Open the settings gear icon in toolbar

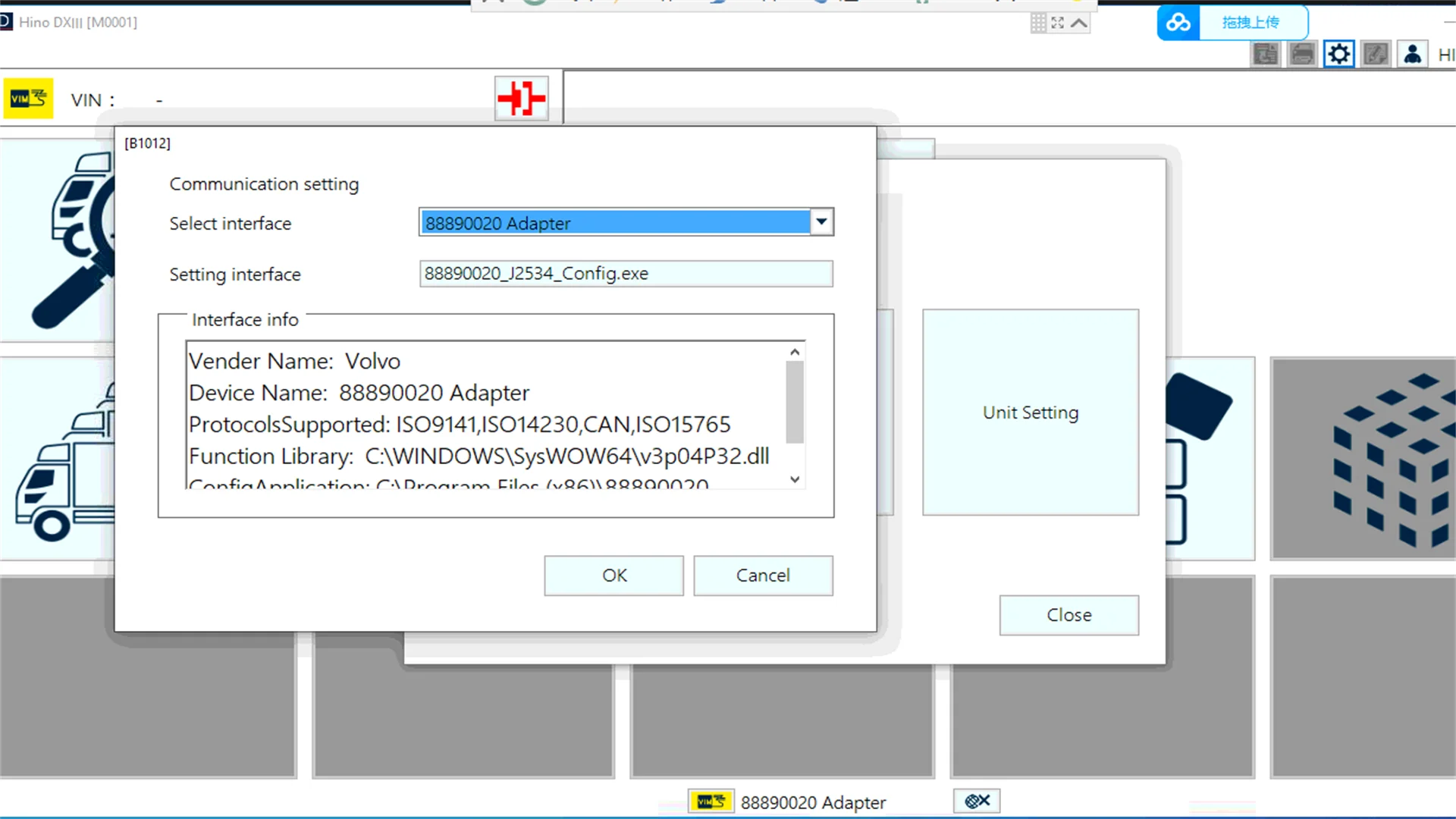[x=1339, y=54]
